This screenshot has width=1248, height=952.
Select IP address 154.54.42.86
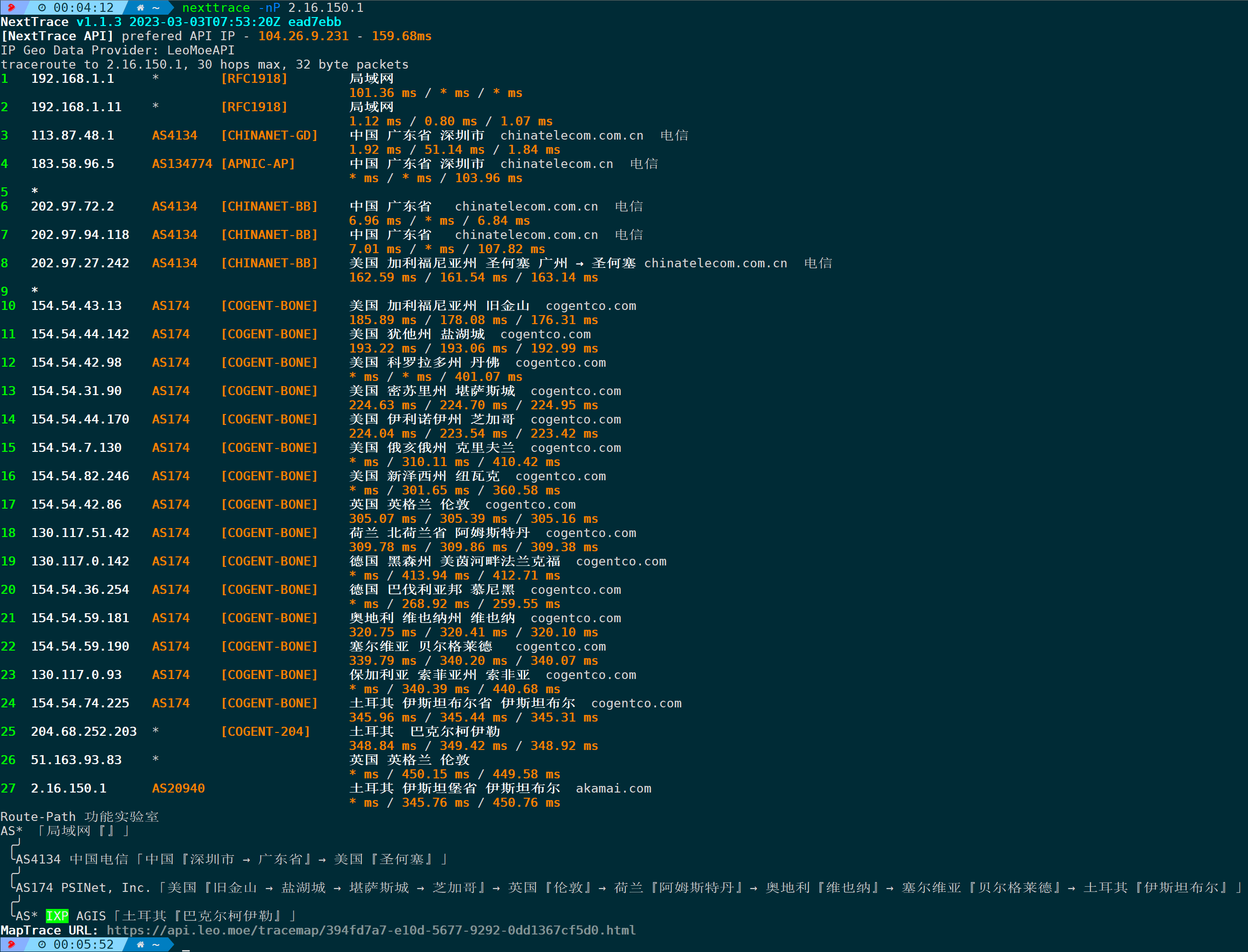click(76, 504)
